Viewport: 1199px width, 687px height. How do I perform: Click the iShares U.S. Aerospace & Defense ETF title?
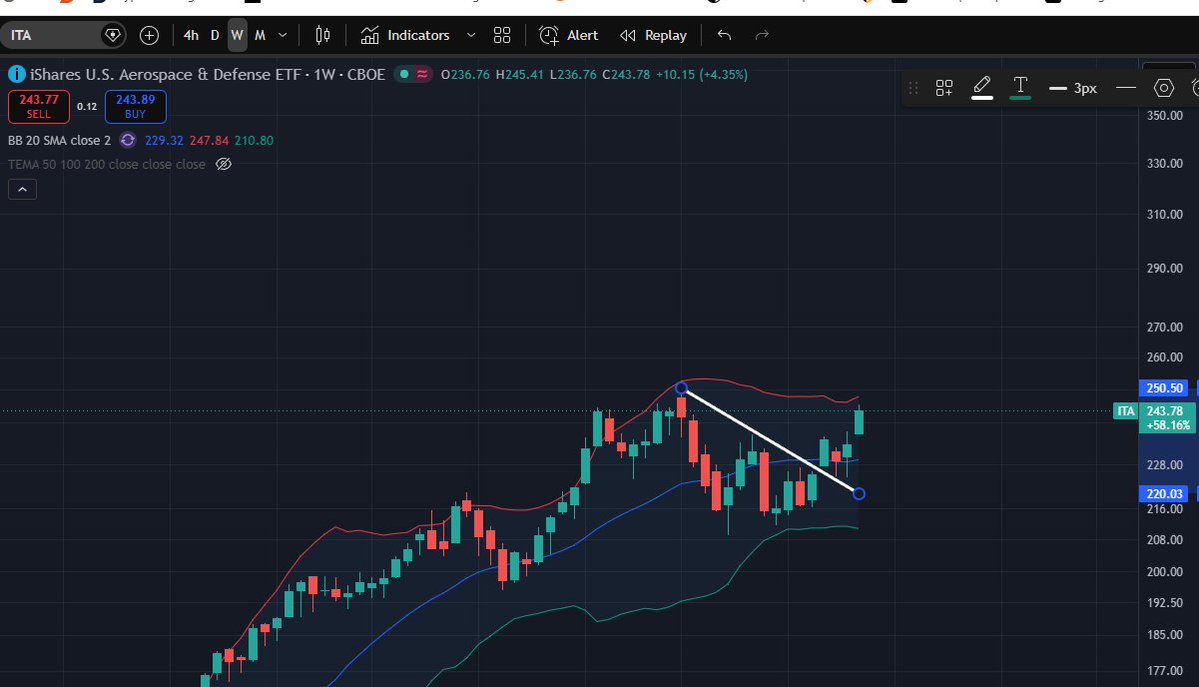tap(207, 74)
